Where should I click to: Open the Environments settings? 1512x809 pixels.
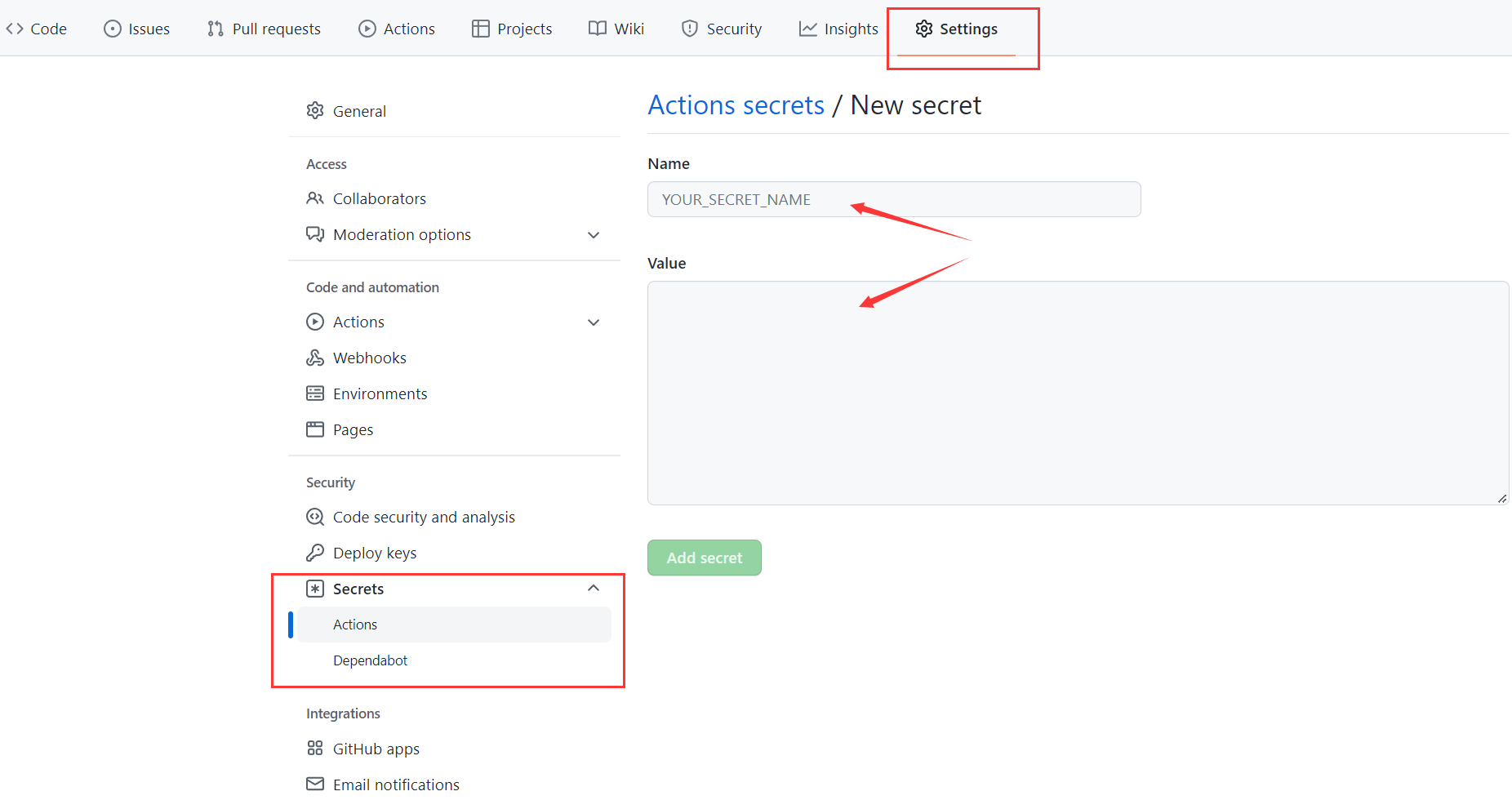click(x=380, y=393)
